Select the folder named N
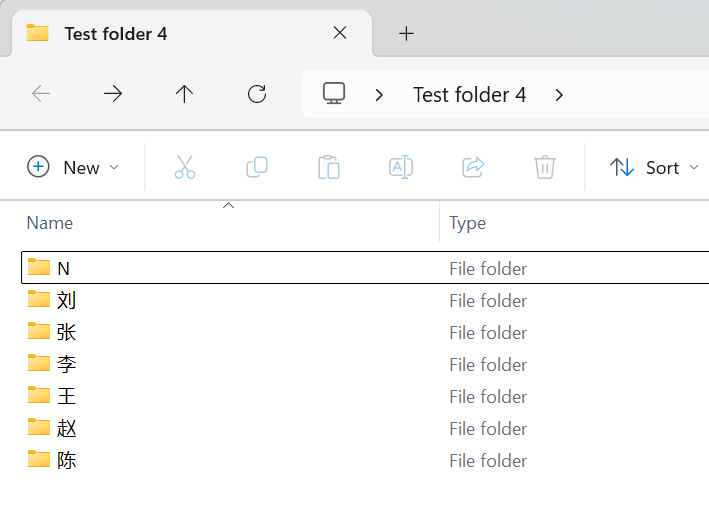This screenshot has height=506, width=709. [x=63, y=268]
